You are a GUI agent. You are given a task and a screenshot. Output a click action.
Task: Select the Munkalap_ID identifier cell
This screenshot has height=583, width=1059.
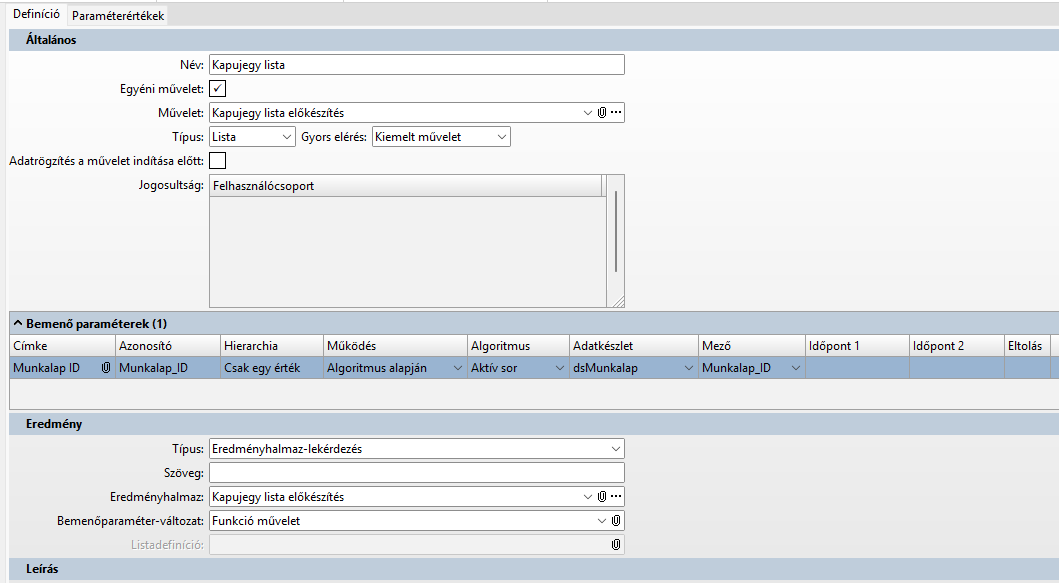pyautogui.click(x=167, y=368)
